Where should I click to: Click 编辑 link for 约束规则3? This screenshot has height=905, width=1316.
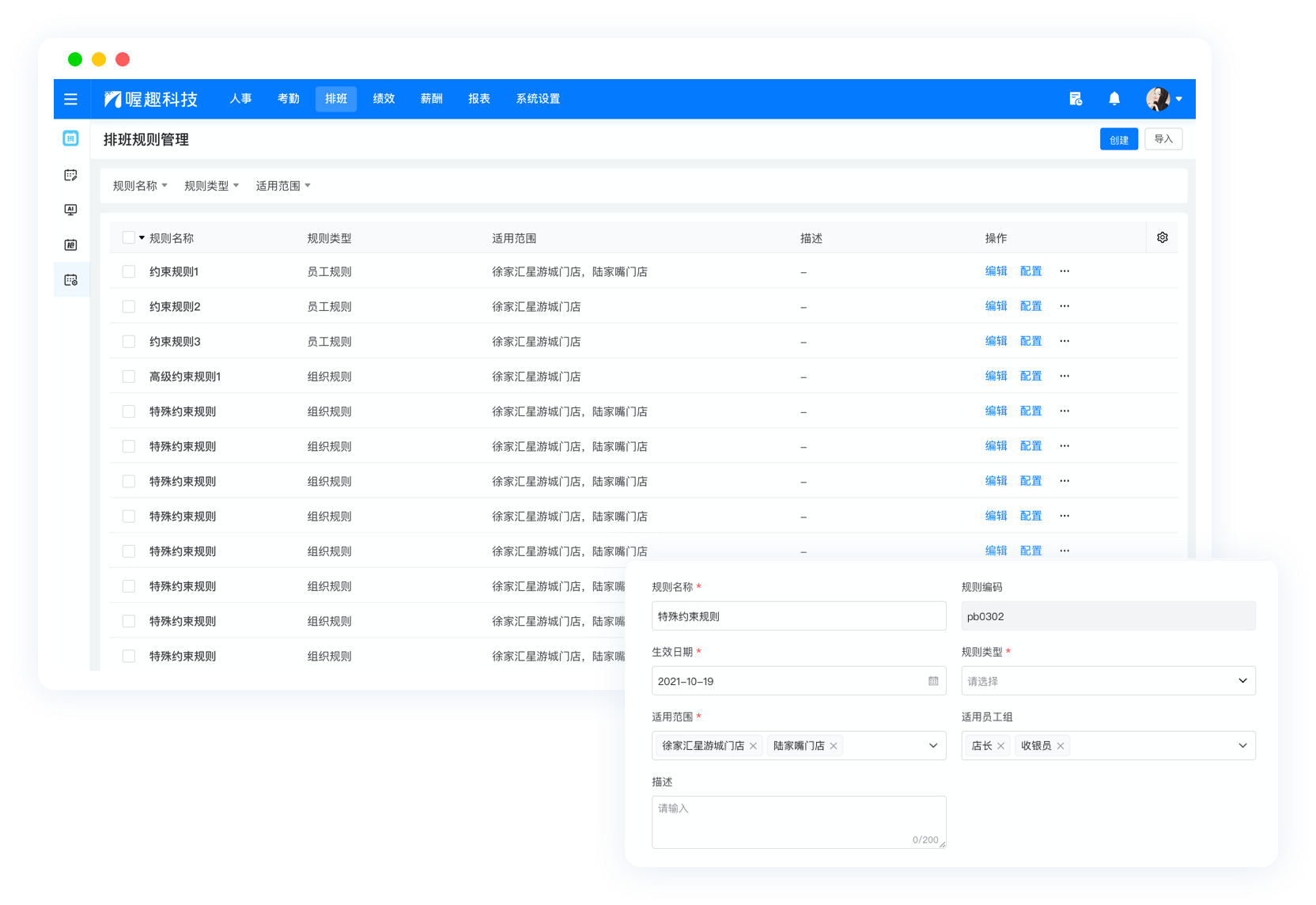pyautogui.click(x=996, y=341)
